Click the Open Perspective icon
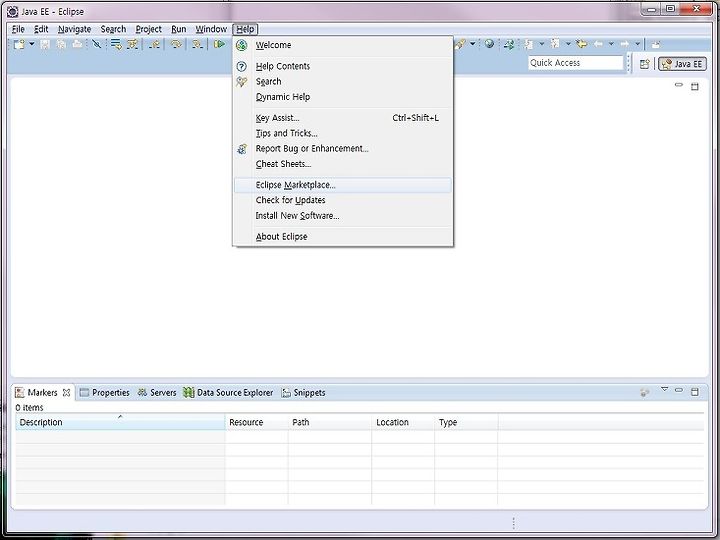720x540 pixels. [645, 64]
